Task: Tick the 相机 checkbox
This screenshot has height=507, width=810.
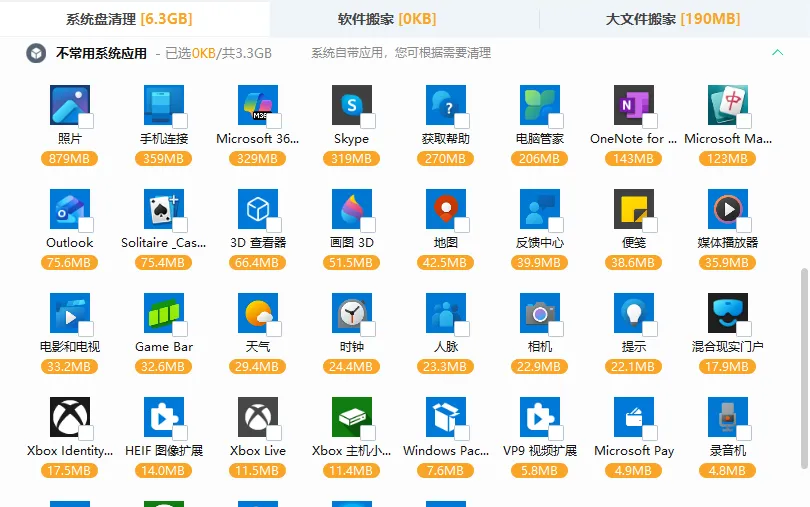Action: [556, 329]
